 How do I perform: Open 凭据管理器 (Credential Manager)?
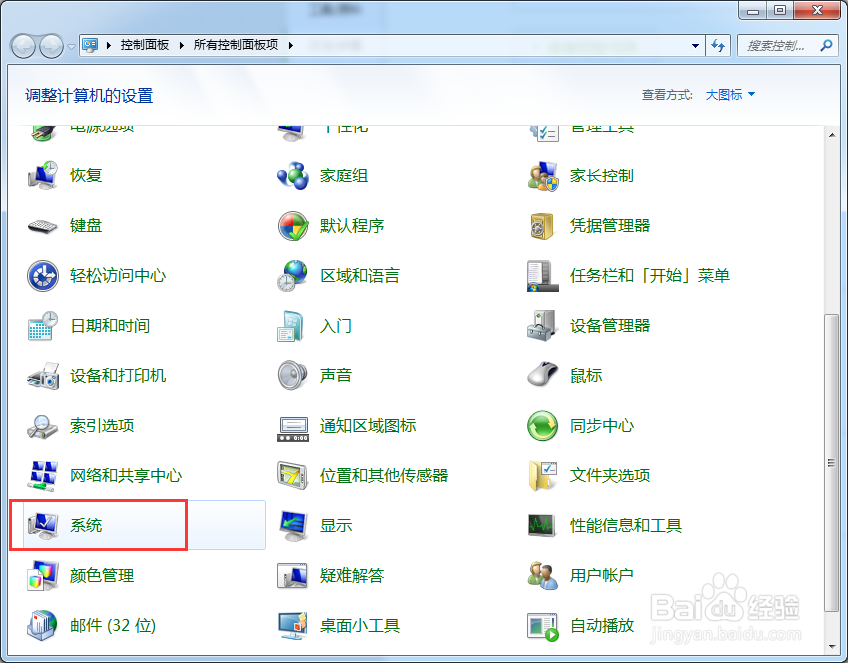611,226
